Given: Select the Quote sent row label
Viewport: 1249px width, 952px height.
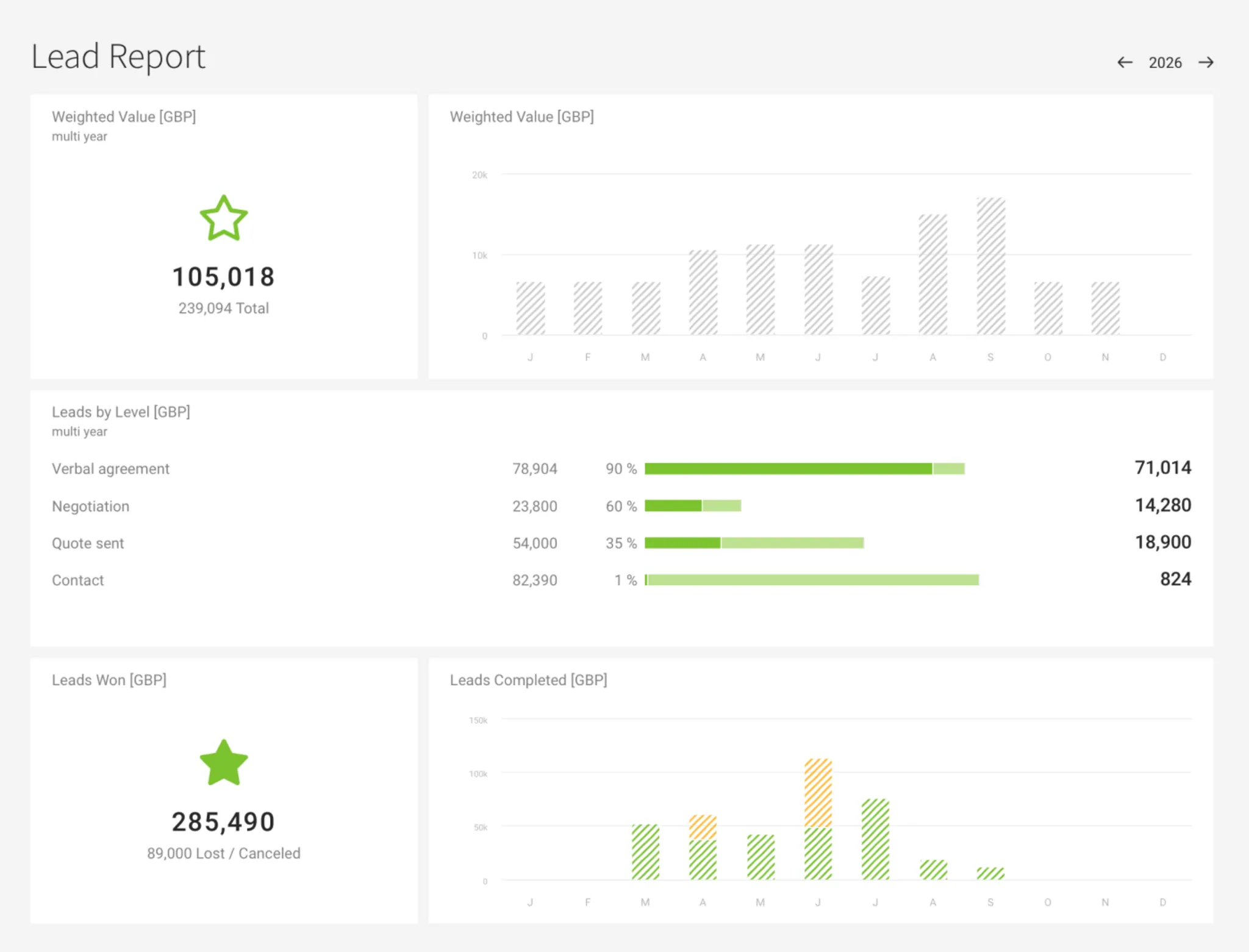Looking at the screenshot, I should [x=88, y=543].
